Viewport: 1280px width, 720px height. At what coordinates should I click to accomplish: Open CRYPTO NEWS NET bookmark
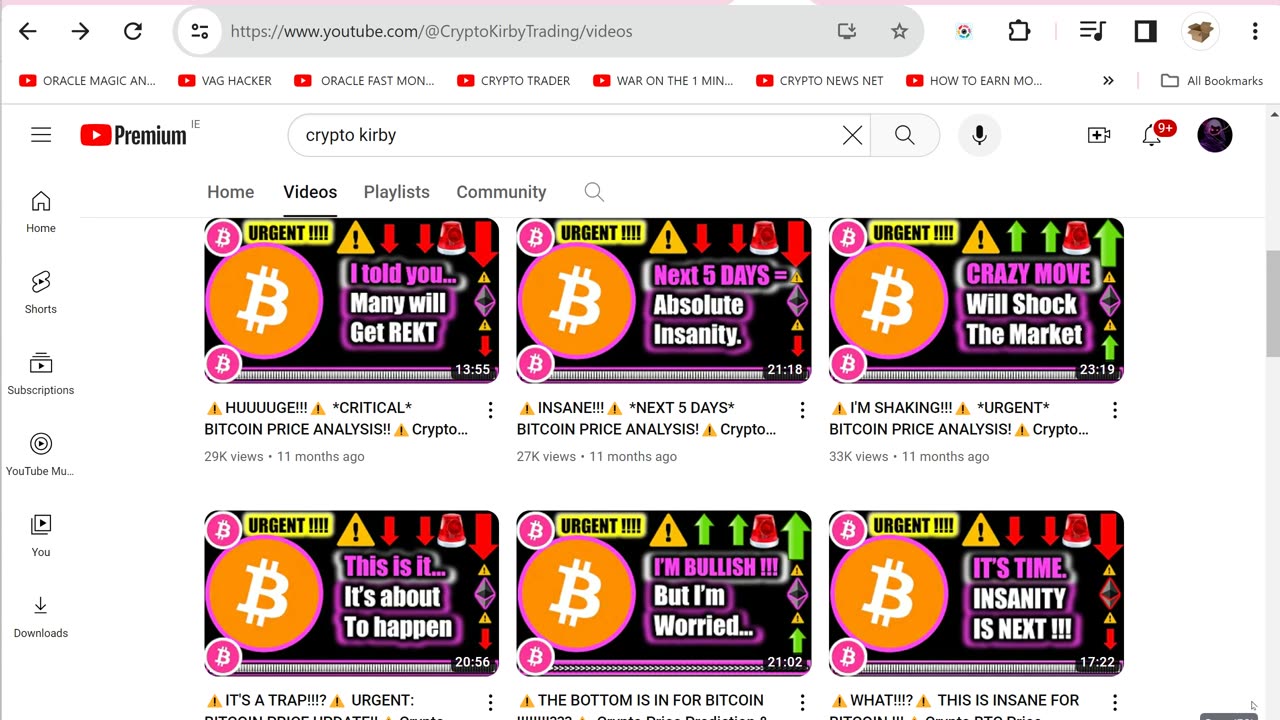click(x=820, y=81)
